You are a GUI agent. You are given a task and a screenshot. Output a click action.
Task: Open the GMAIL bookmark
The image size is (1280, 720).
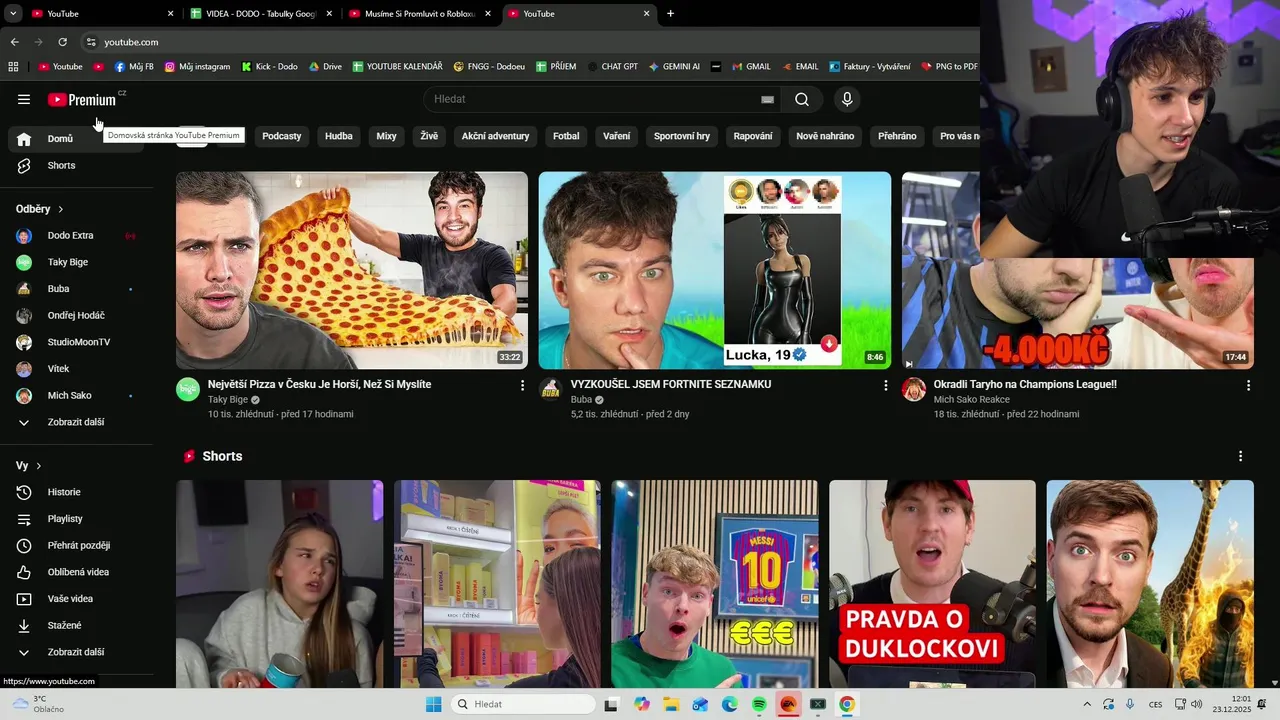coord(751,66)
